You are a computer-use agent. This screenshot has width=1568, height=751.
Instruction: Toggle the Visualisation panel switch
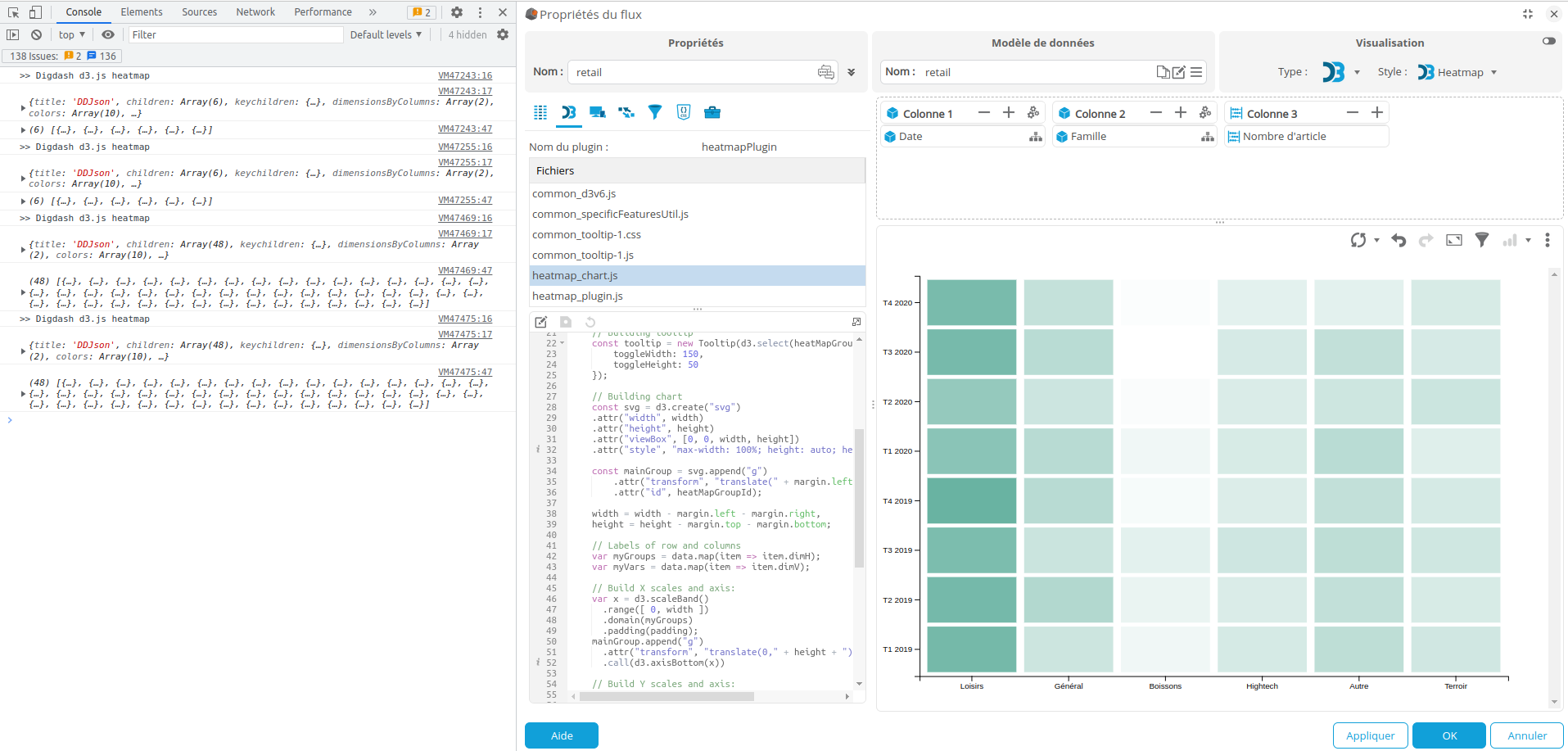tap(1548, 41)
